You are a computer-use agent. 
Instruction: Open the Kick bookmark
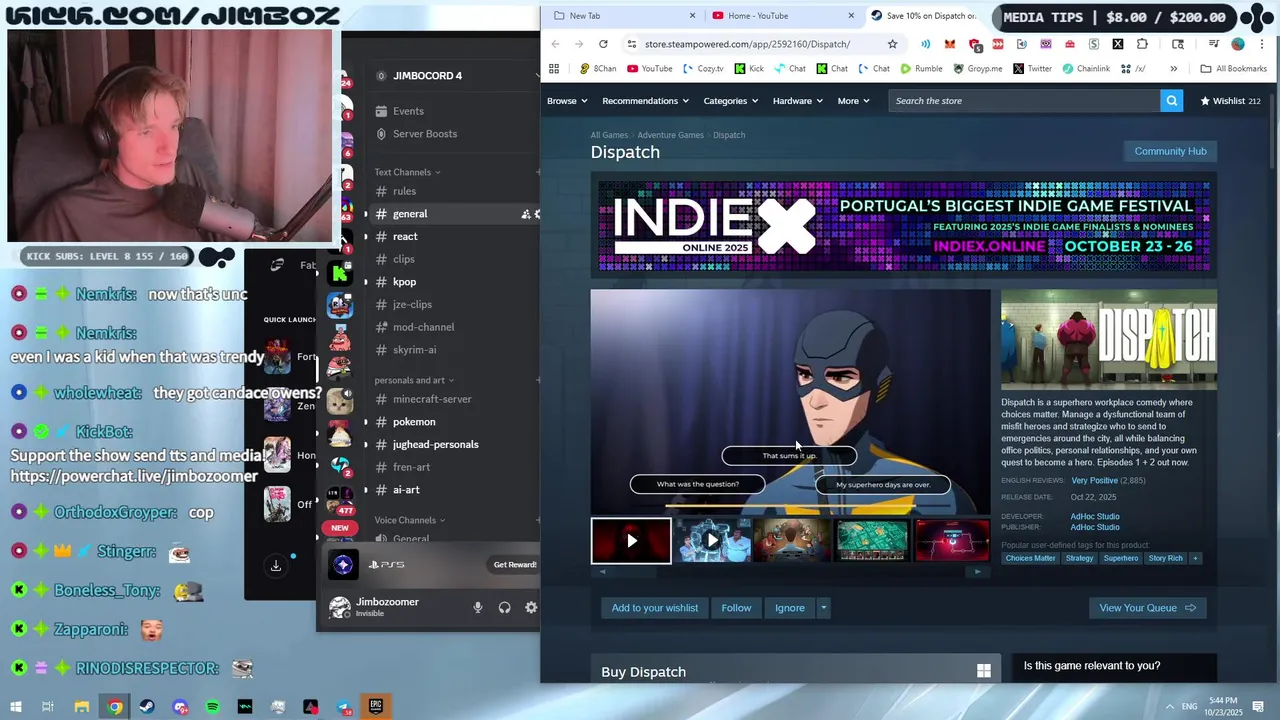pyautogui.click(x=748, y=69)
